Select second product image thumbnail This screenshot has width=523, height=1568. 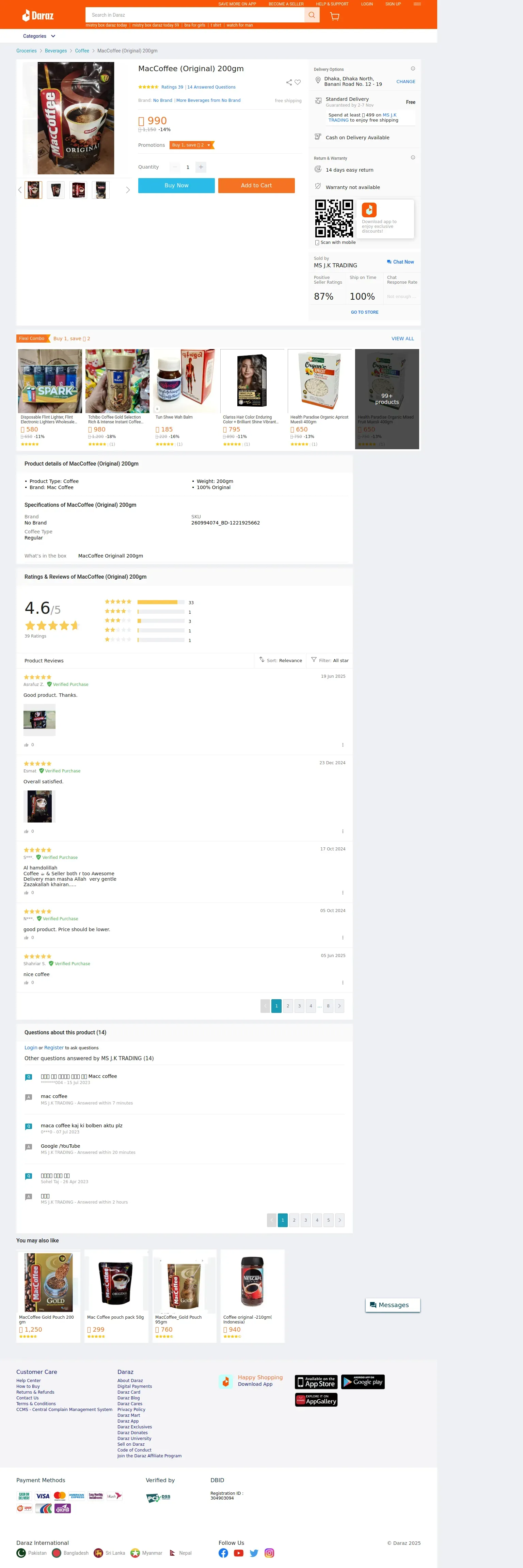tap(56, 190)
